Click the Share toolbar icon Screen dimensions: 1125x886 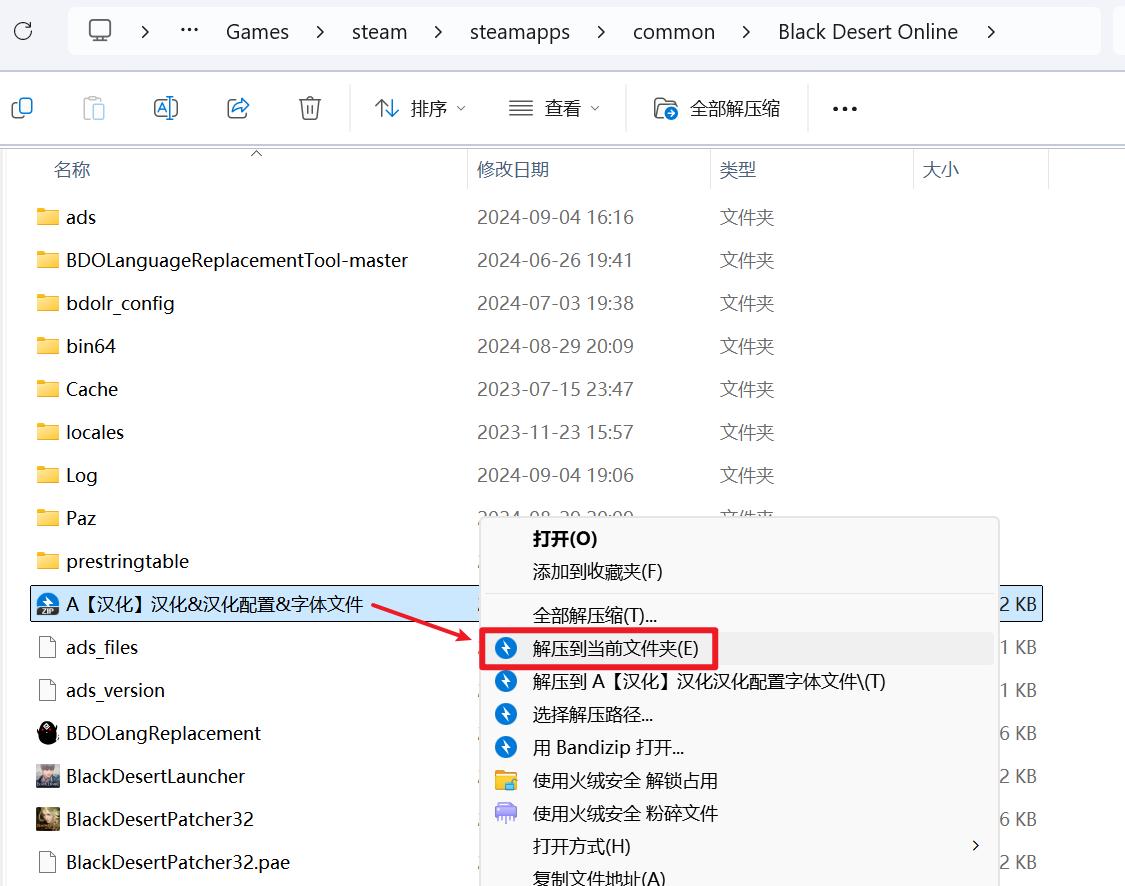click(238, 108)
